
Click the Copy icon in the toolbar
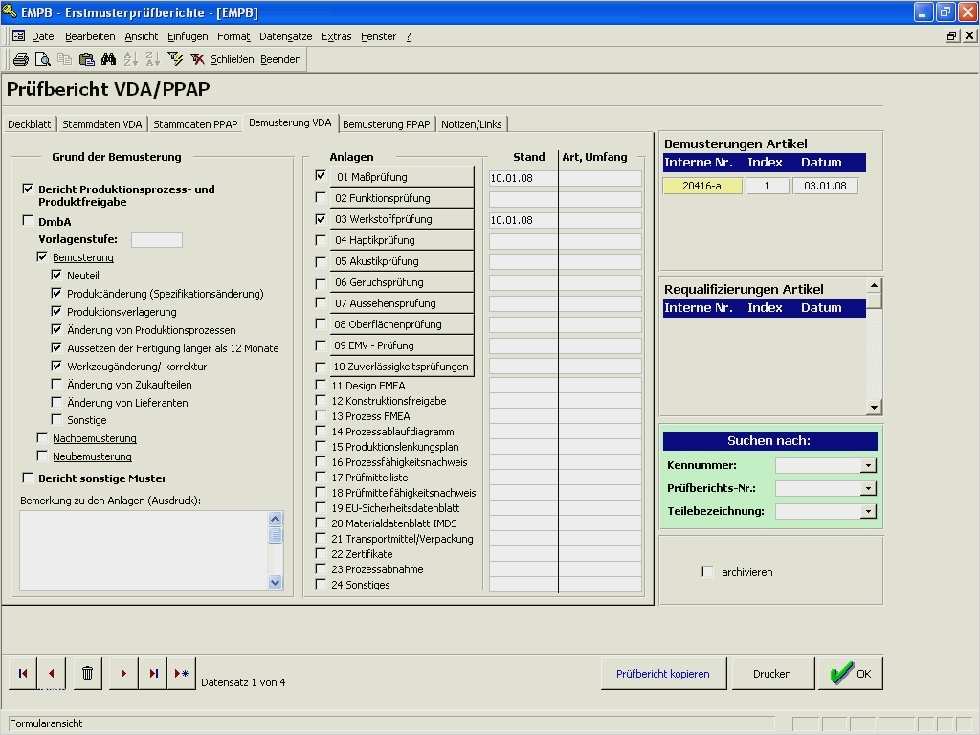(67, 59)
